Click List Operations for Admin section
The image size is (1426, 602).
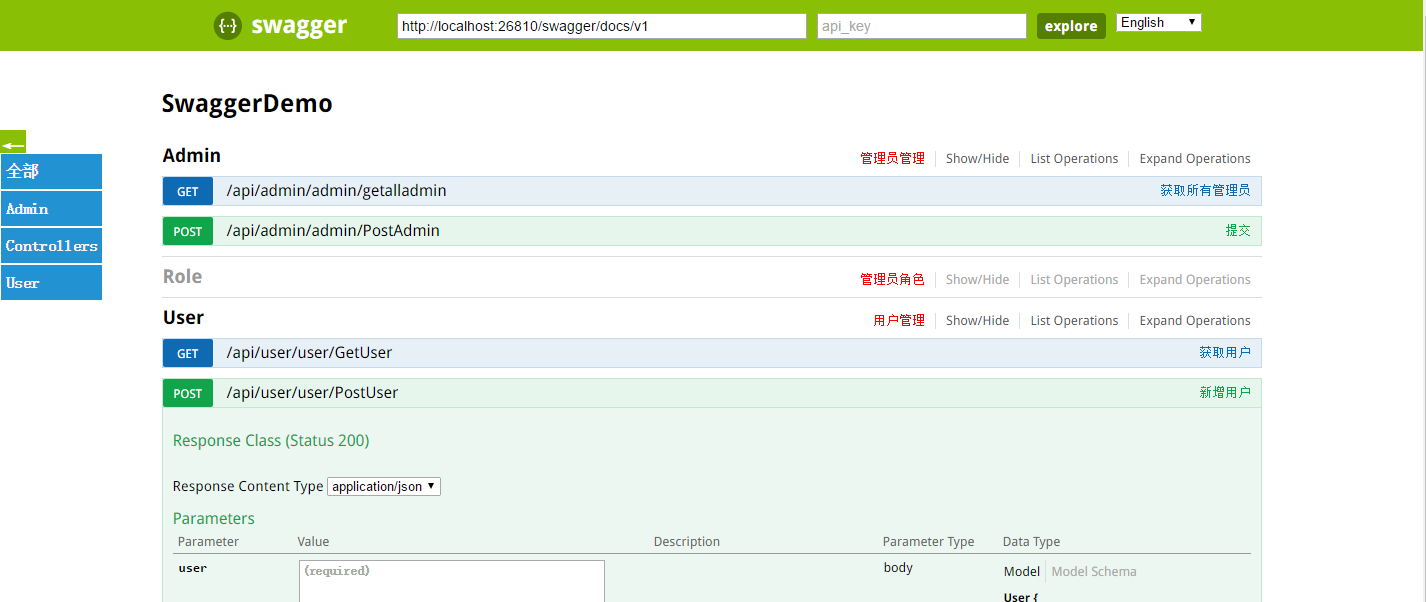1074,158
